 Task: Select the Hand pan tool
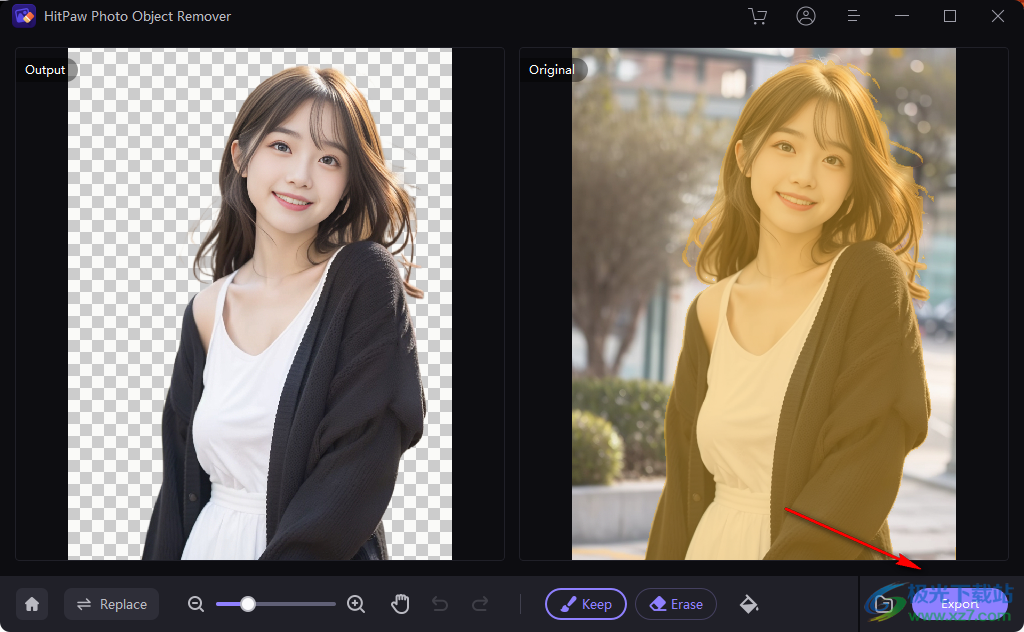pos(400,604)
